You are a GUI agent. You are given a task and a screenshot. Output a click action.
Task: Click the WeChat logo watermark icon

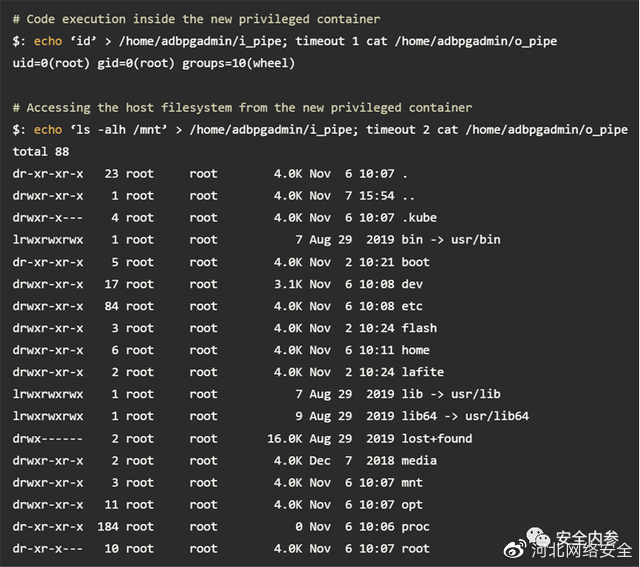538,536
